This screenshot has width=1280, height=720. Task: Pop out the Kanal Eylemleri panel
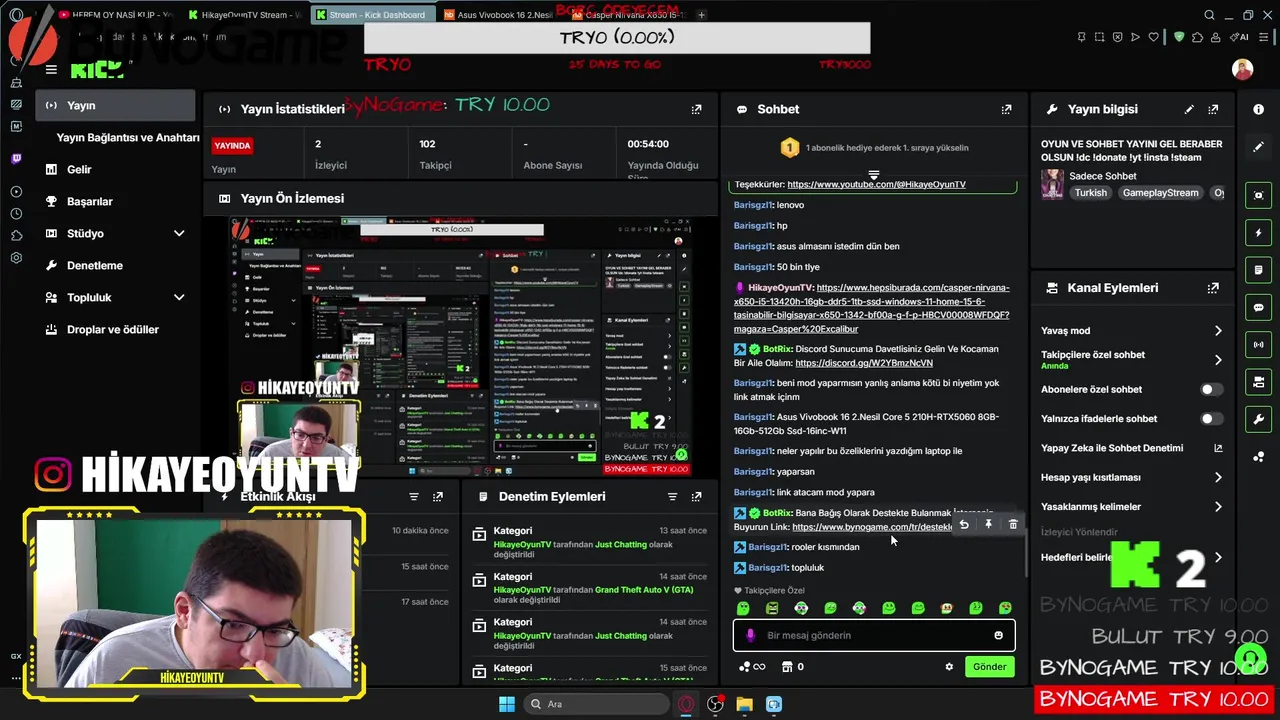coord(1213,288)
